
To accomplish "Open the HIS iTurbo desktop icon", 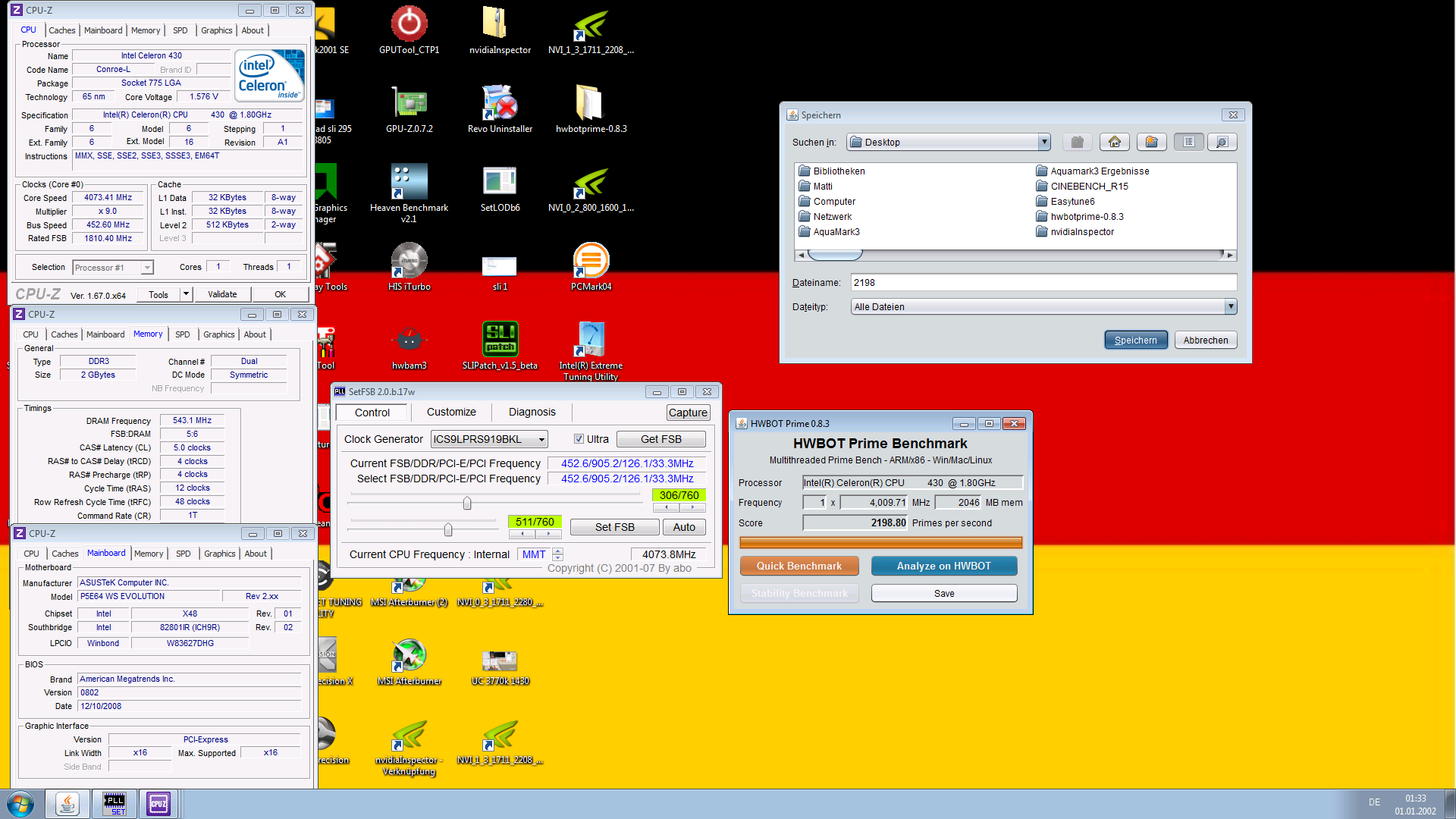I will 409,267.
